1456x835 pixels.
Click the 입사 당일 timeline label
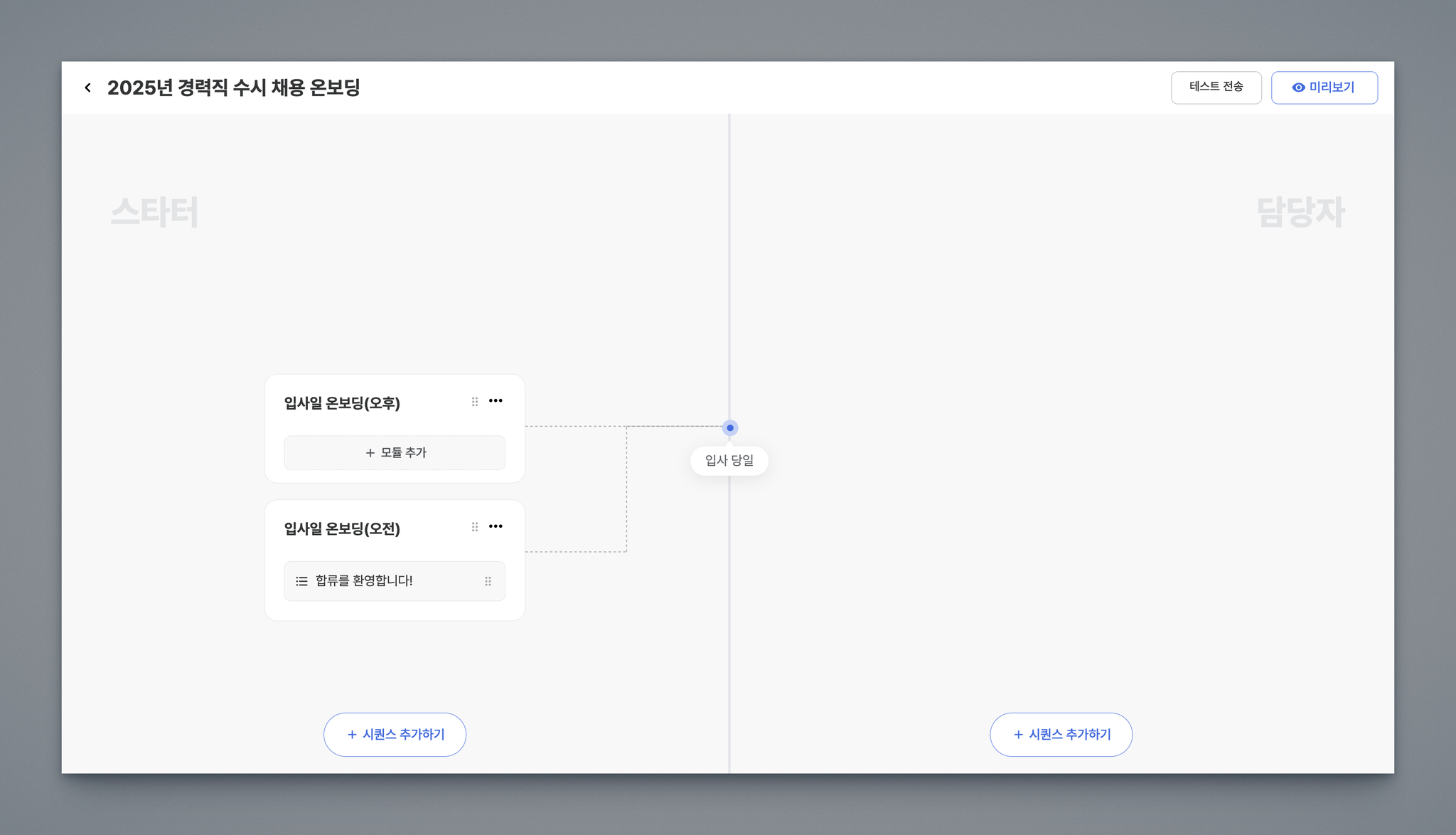point(729,460)
